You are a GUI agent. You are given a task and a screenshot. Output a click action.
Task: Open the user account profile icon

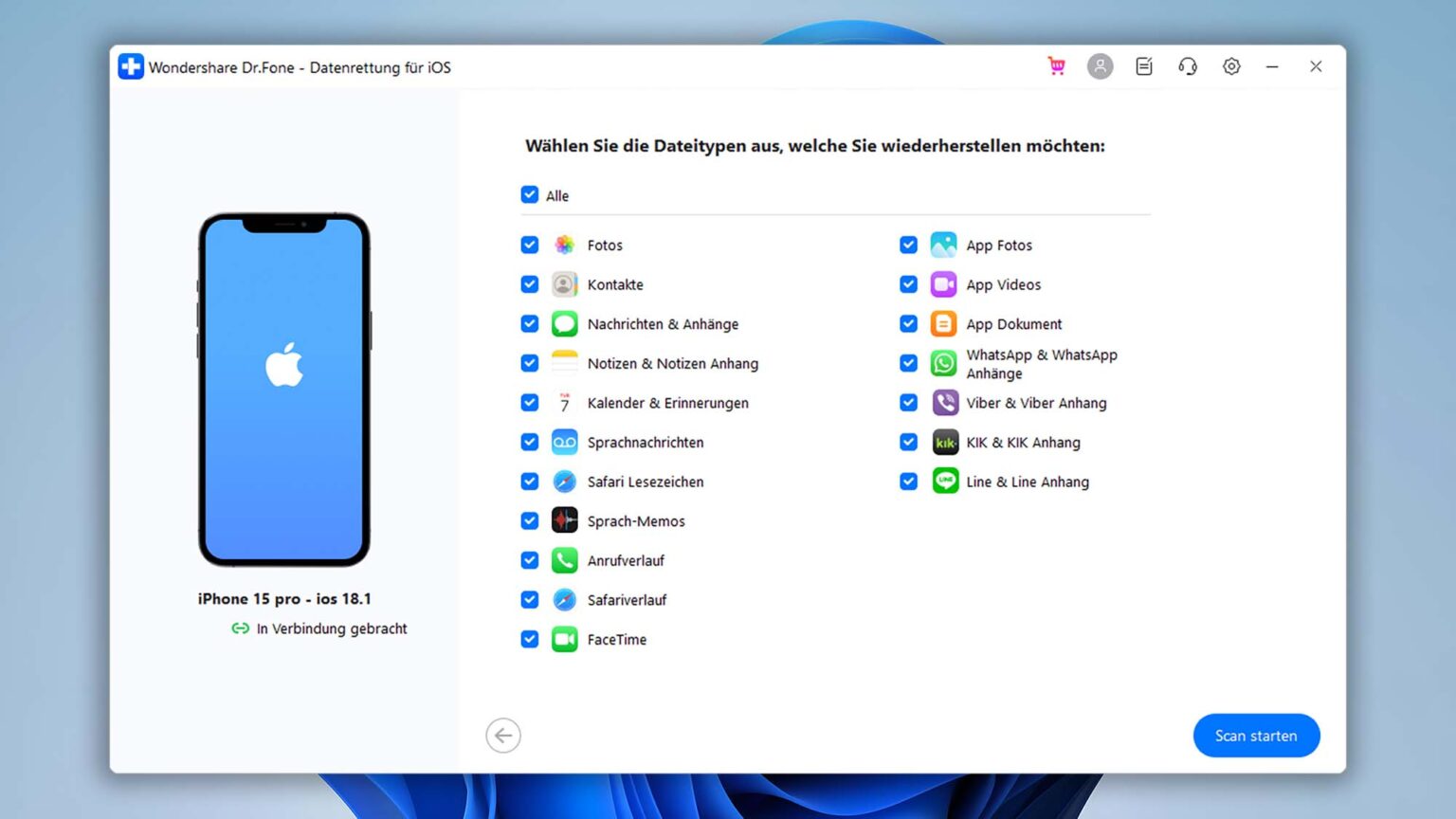click(x=1100, y=66)
